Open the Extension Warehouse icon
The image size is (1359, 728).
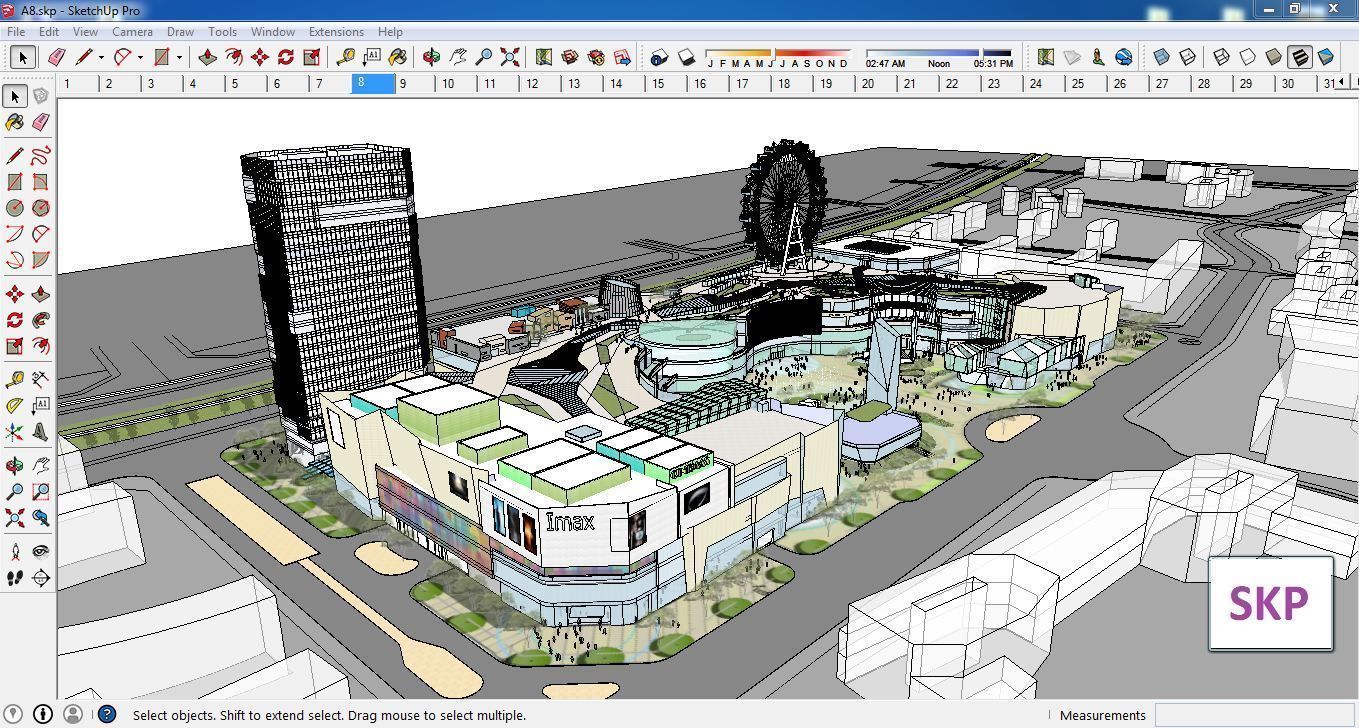pyautogui.click(x=596, y=58)
